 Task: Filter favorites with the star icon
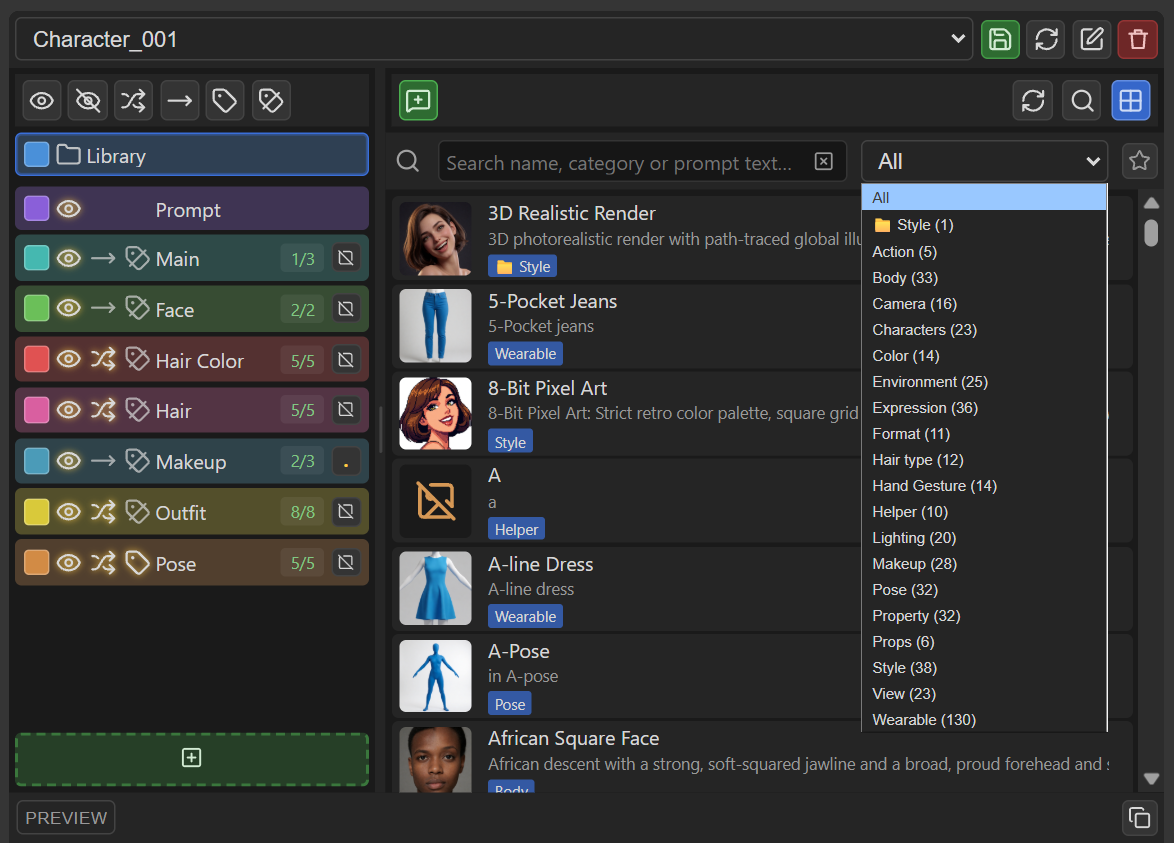tap(1140, 160)
